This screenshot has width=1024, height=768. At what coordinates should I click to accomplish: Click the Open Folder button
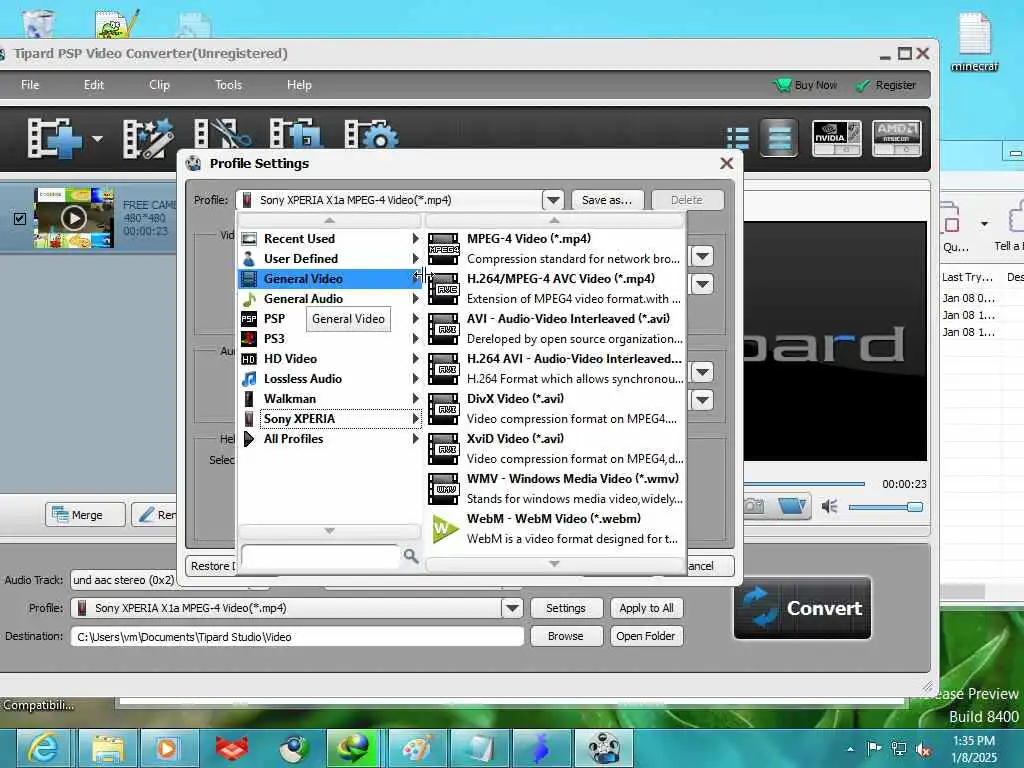coord(647,636)
